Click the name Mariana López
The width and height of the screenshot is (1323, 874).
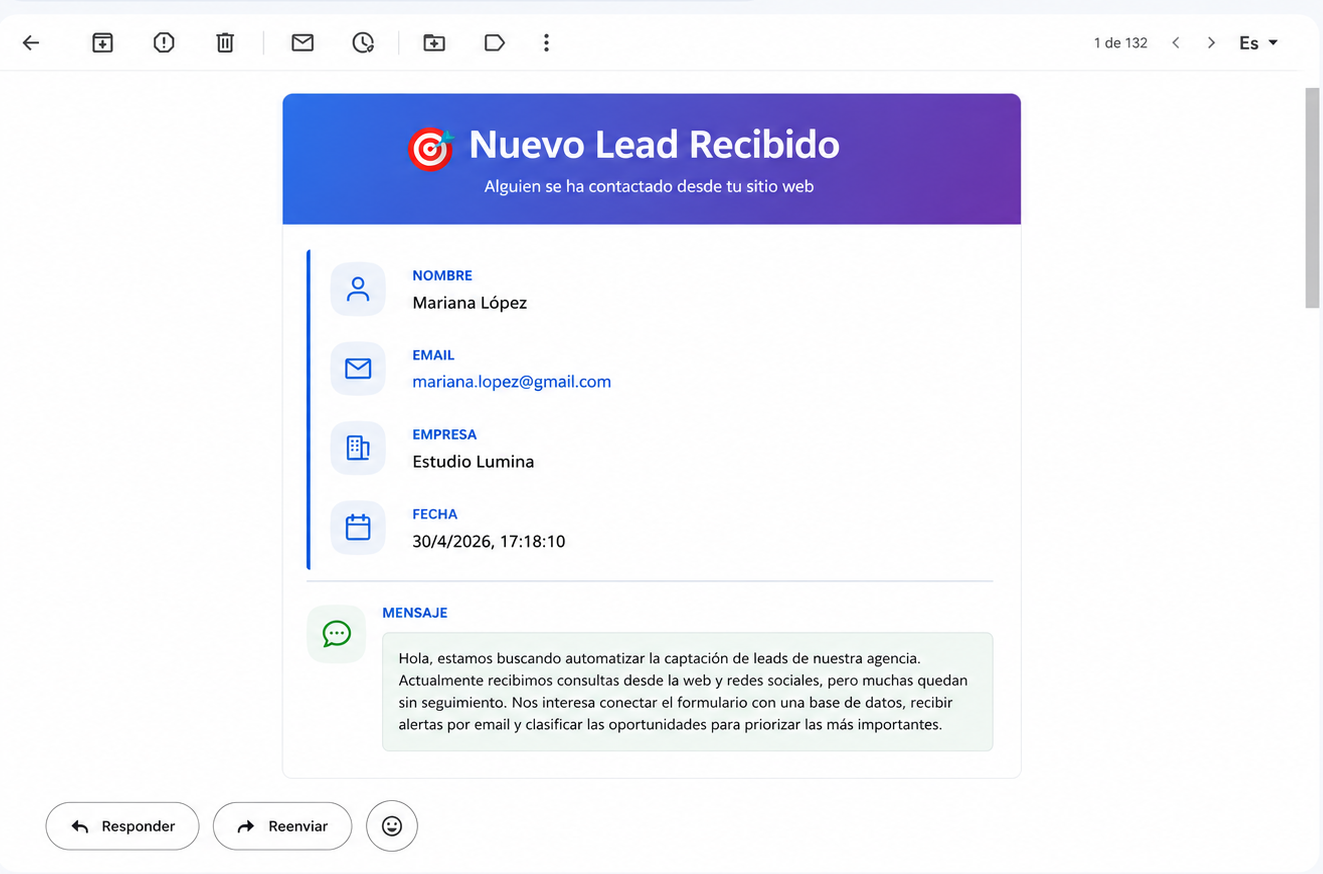[469, 303]
